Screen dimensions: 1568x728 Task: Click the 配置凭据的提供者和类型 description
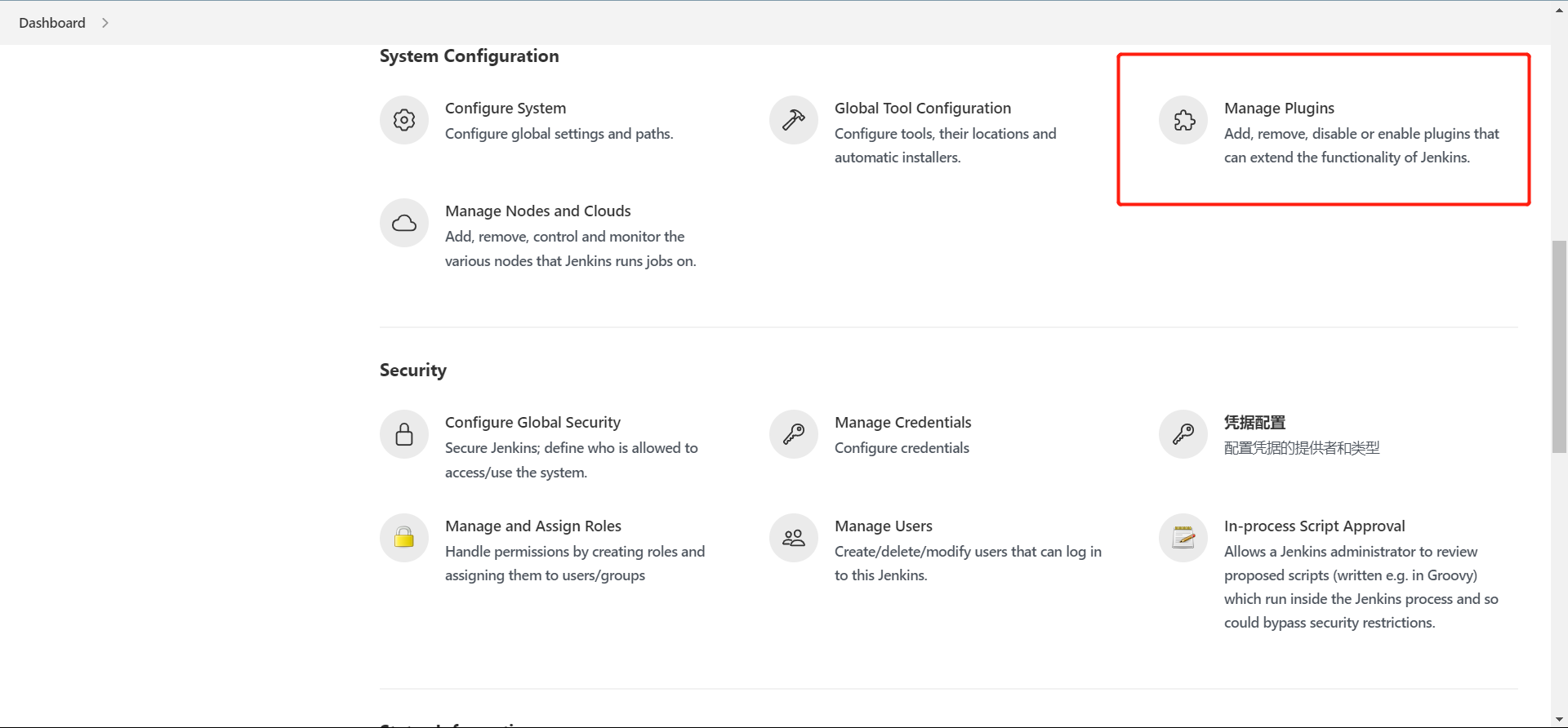(1302, 447)
